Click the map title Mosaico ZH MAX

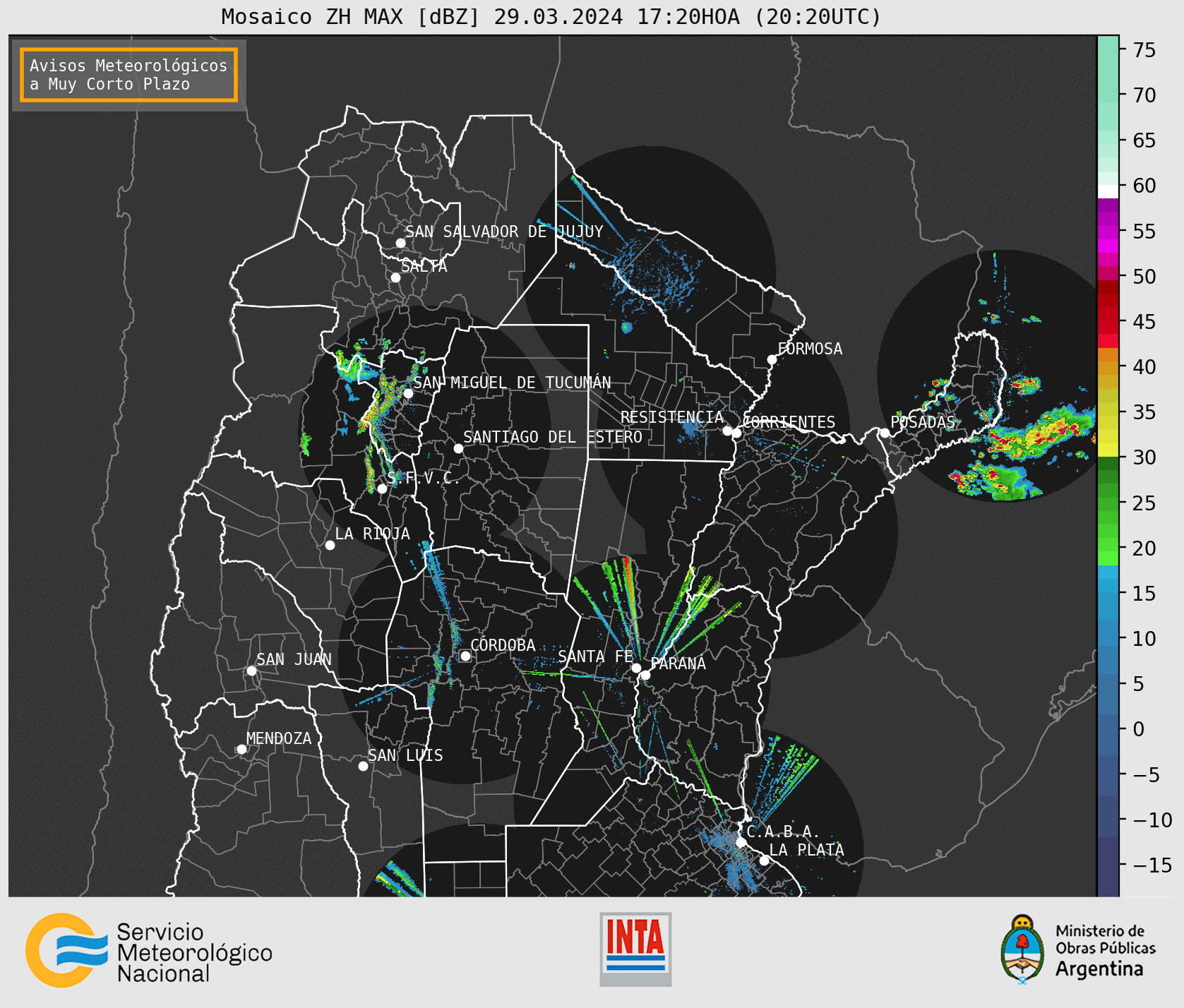pos(551,16)
